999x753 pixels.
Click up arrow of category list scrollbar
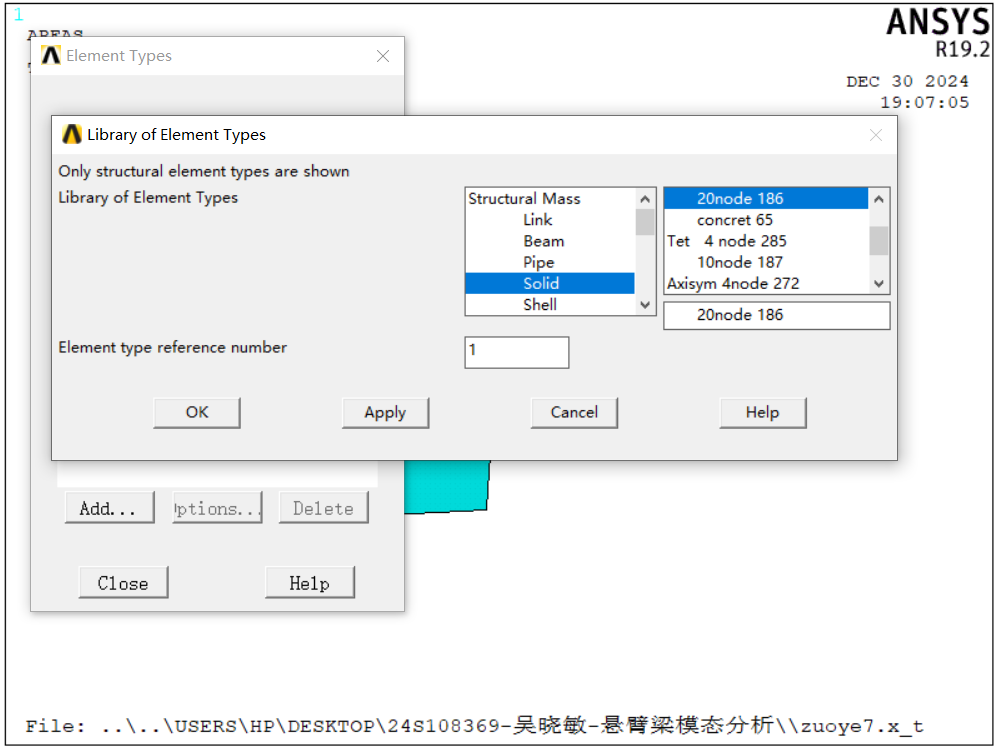coord(645,199)
